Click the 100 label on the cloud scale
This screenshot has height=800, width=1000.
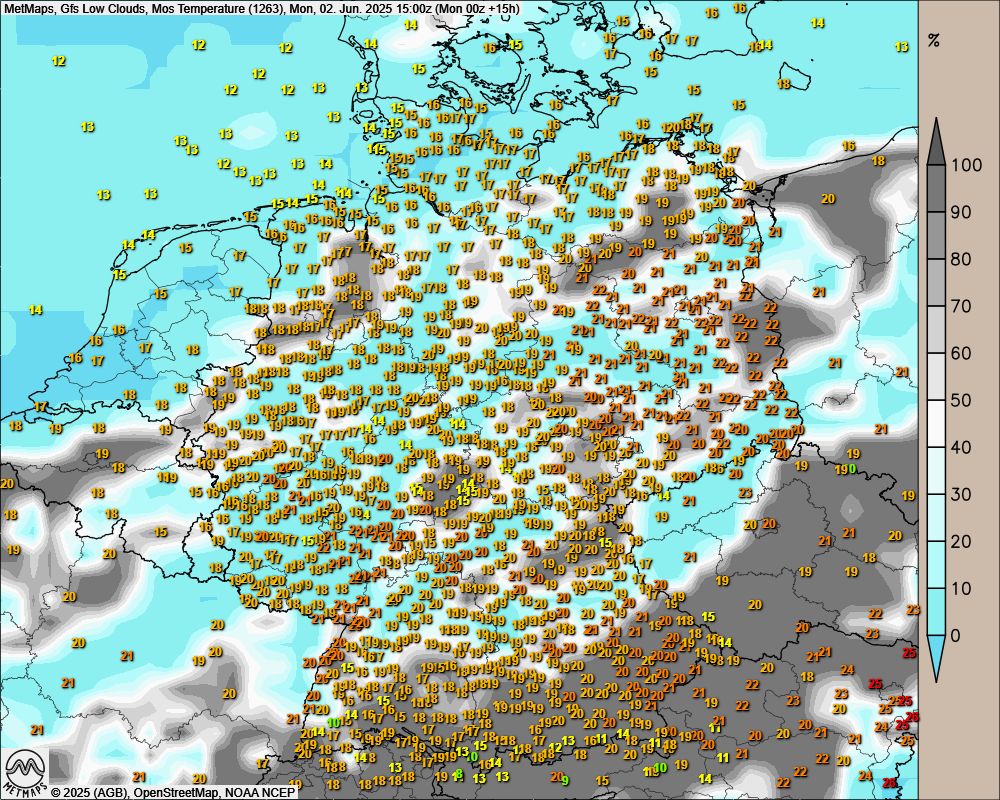[x=968, y=165]
